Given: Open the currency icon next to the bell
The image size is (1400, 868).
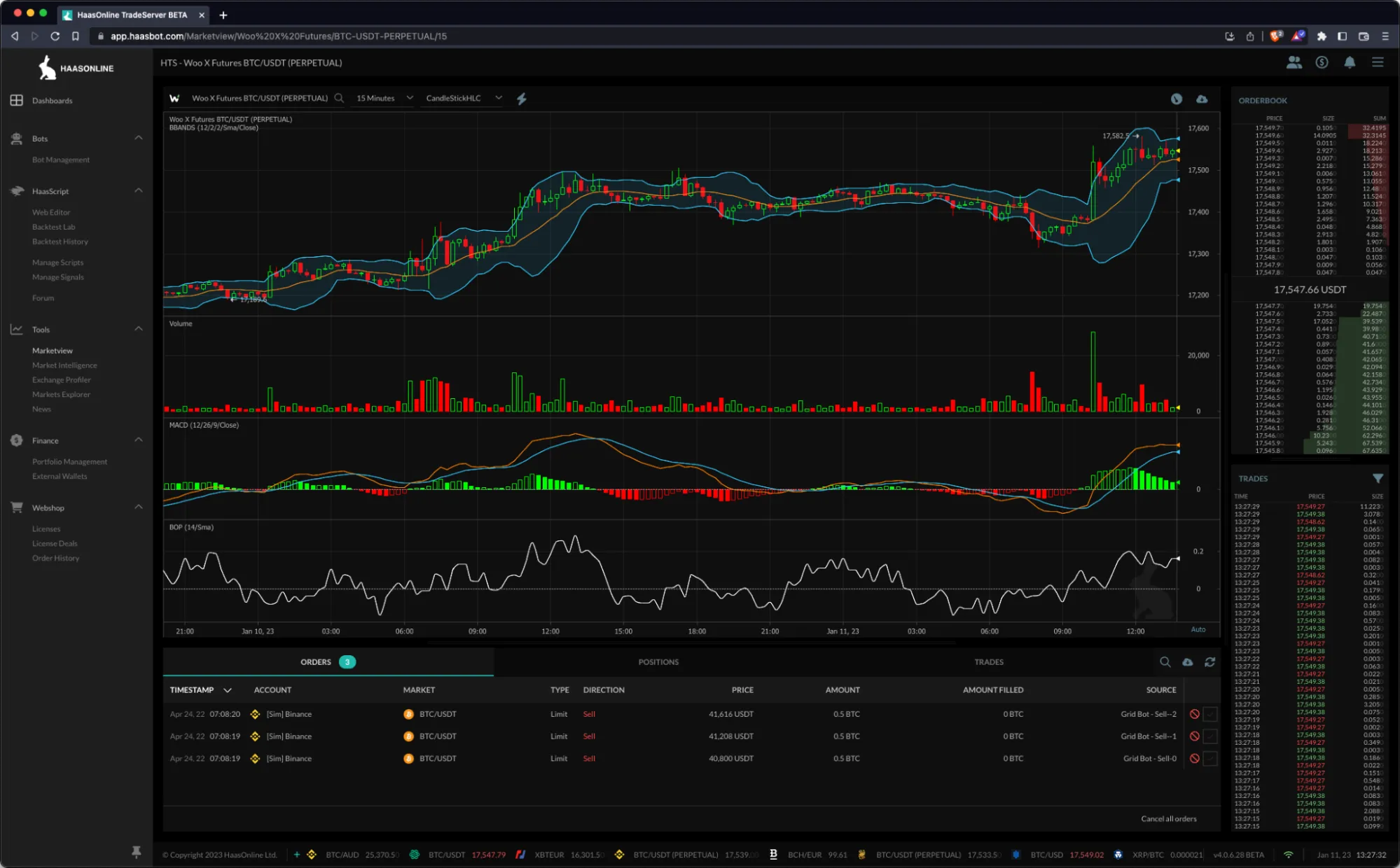Looking at the screenshot, I should click(1322, 62).
